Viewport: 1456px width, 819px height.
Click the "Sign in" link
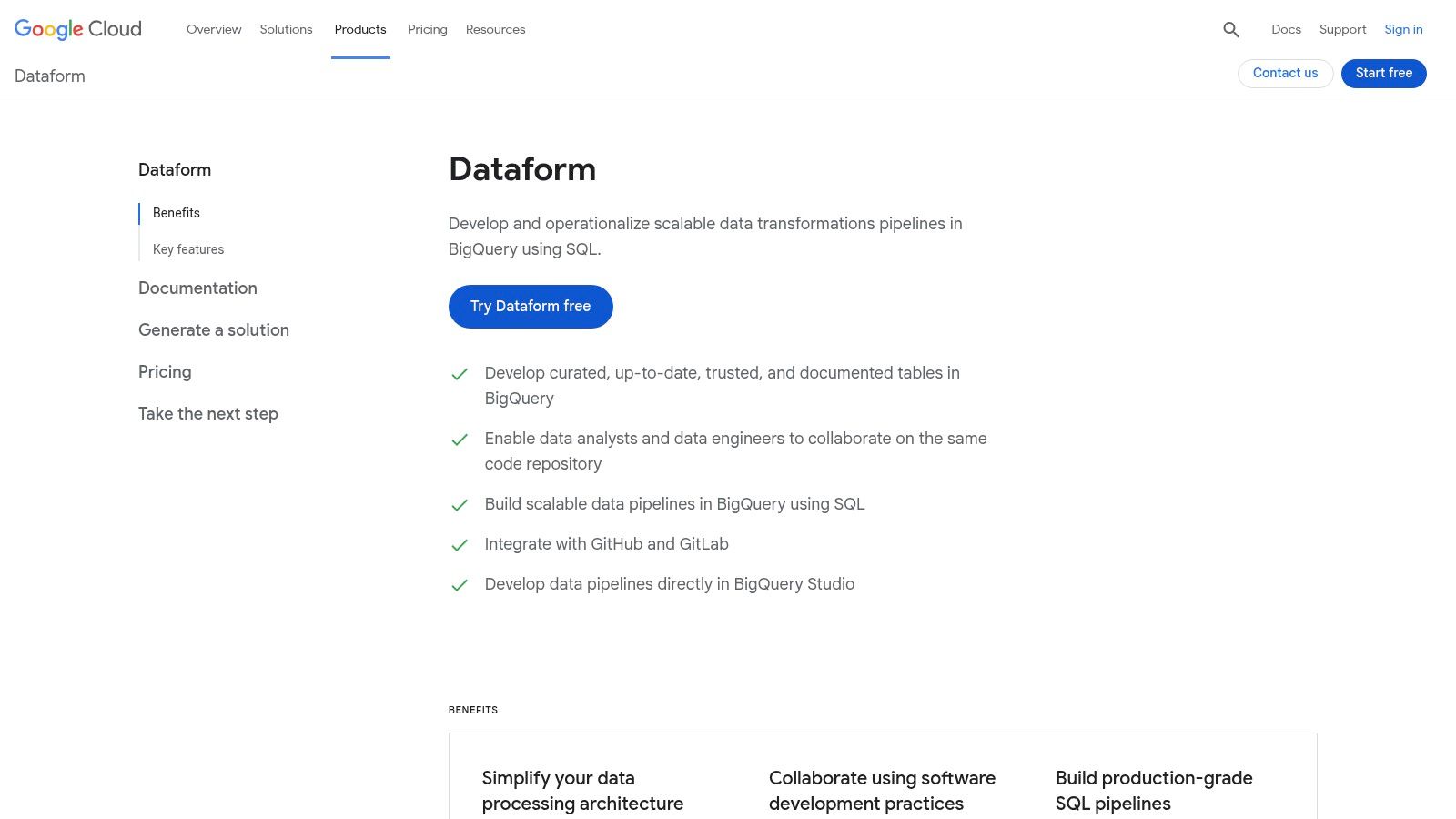click(x=1403, y=29)
